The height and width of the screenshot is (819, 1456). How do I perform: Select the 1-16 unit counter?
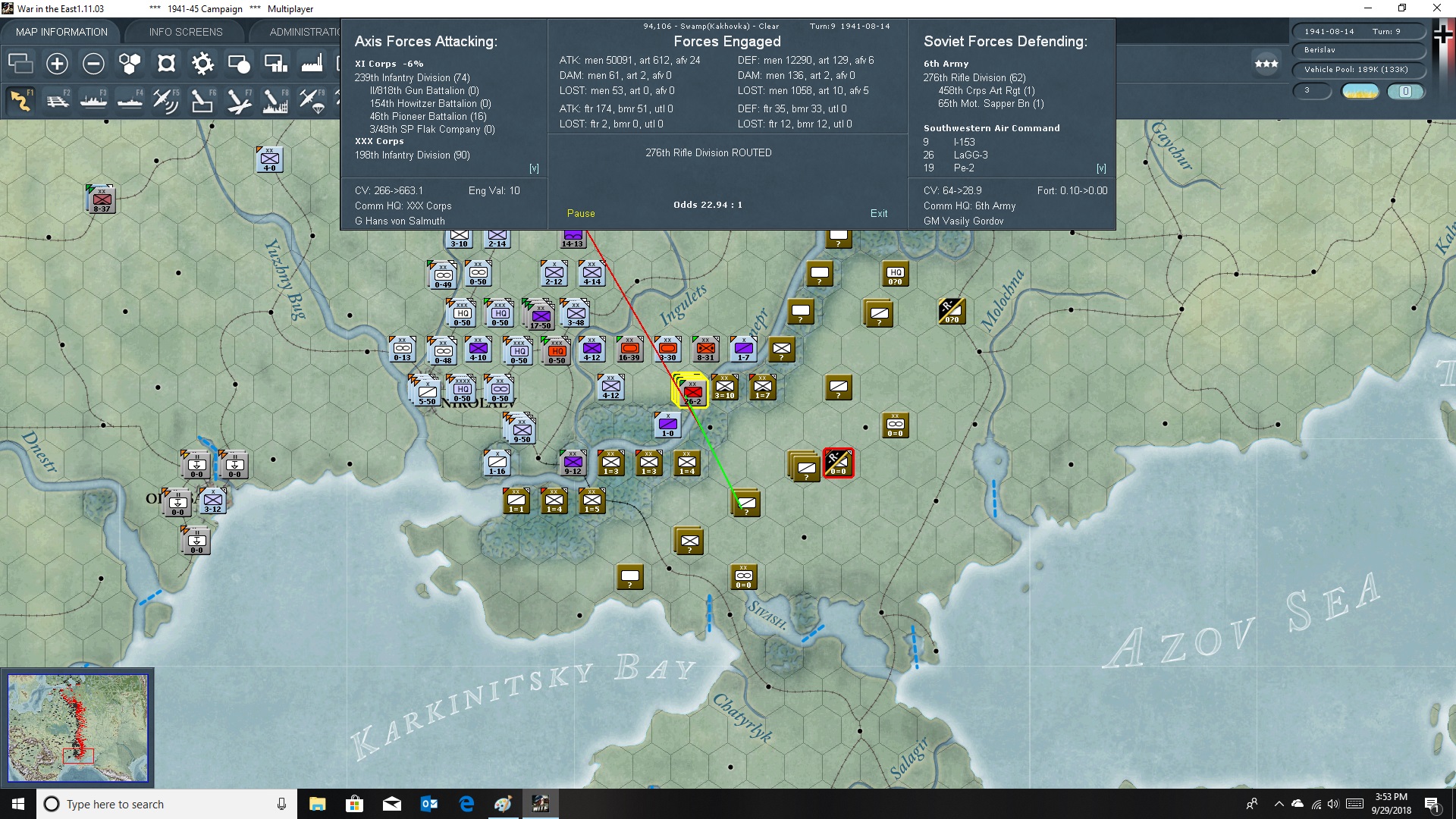497,463
